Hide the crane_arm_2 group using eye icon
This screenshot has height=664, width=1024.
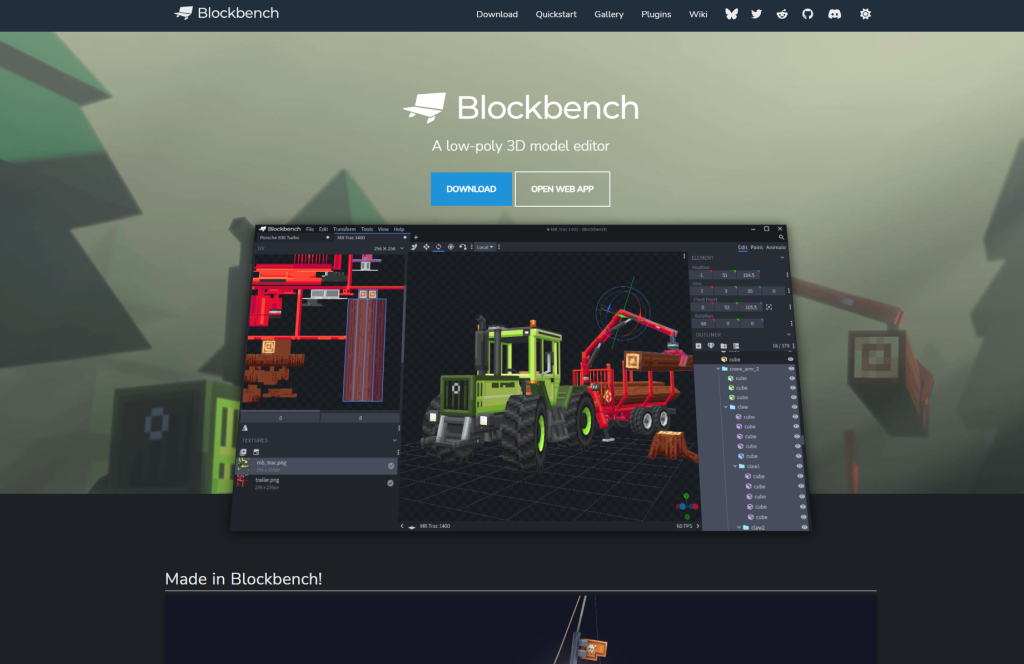[791, 369]
